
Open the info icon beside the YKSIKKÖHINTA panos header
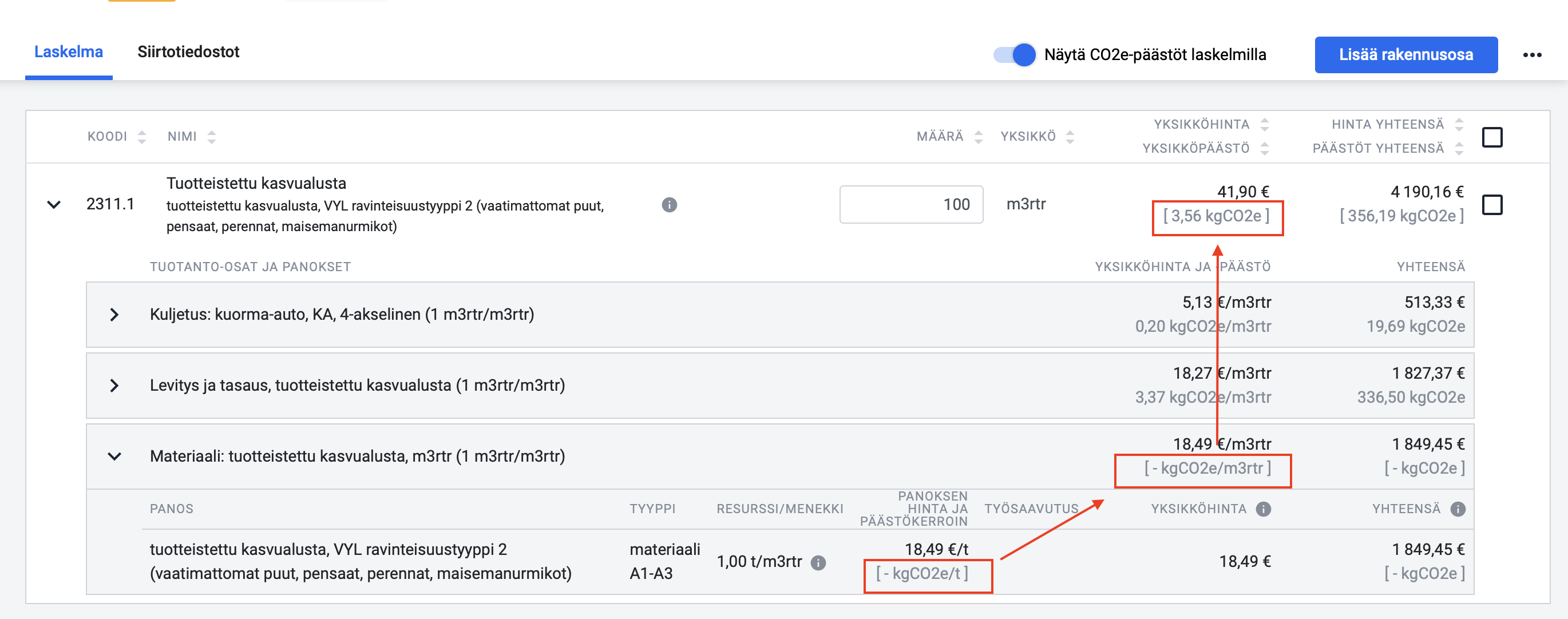click(x=1264, y=509)
